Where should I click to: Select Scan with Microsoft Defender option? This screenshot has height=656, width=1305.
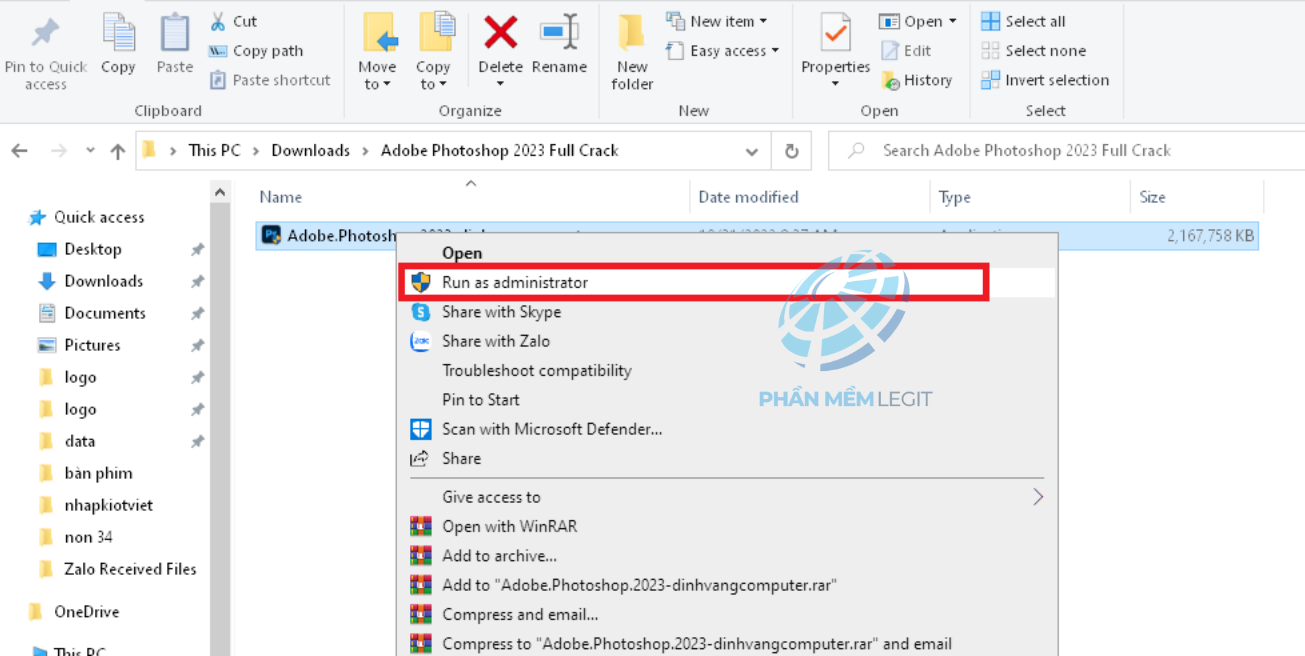[552, 429]
